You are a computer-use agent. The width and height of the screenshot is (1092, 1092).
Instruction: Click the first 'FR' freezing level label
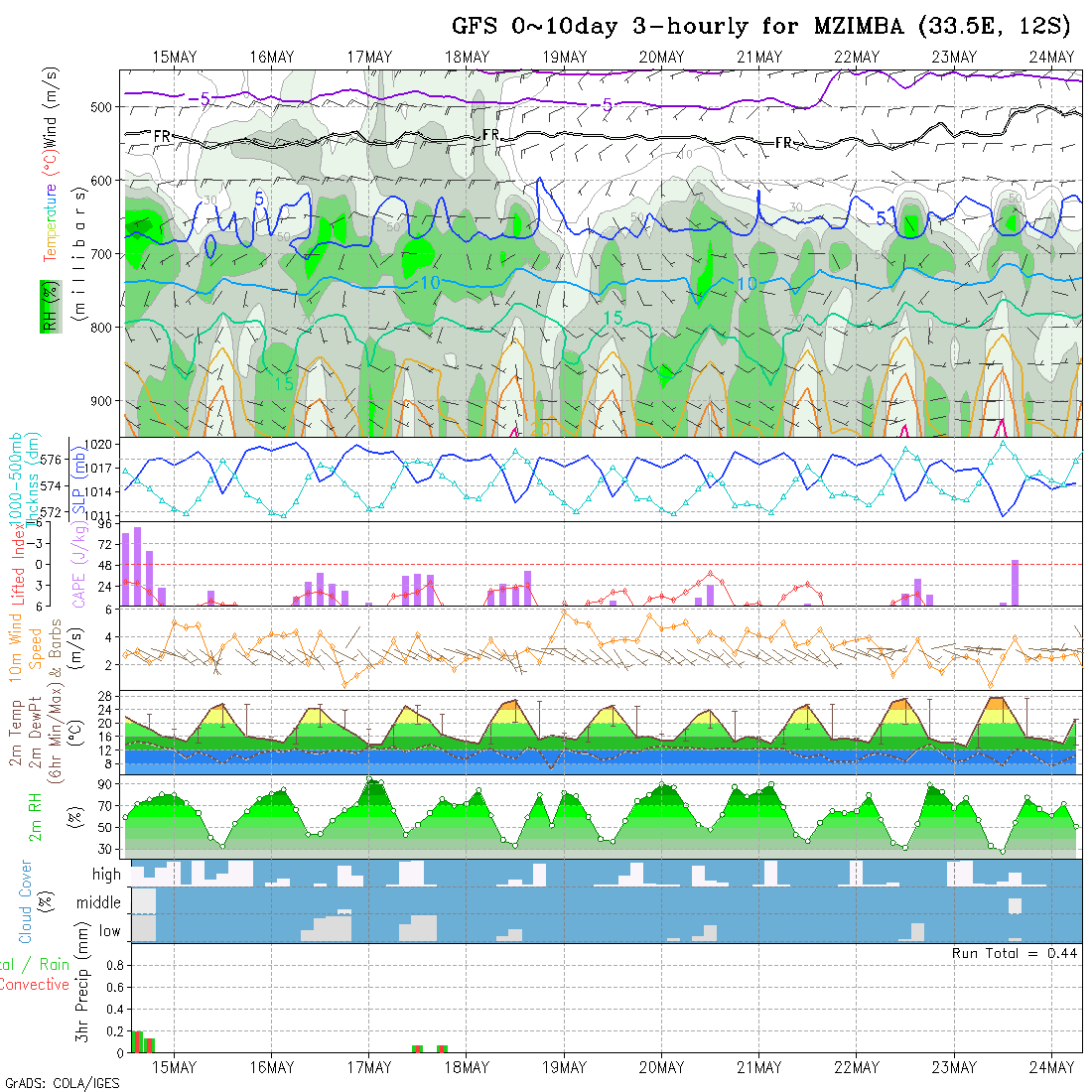coord(162,137)
